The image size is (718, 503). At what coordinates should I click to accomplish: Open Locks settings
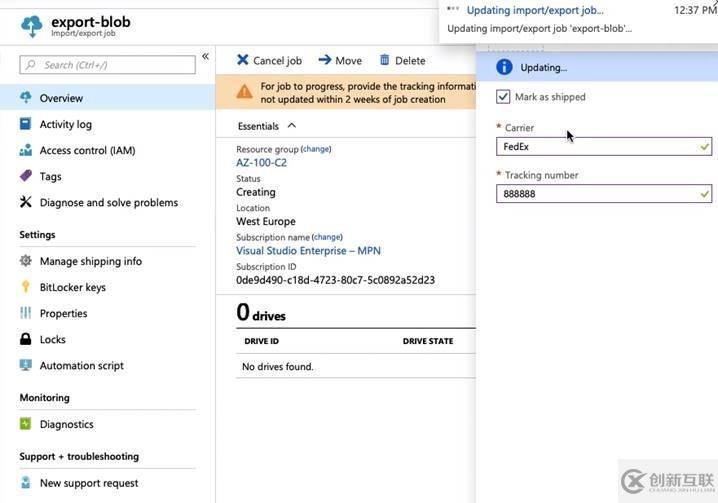53,339
